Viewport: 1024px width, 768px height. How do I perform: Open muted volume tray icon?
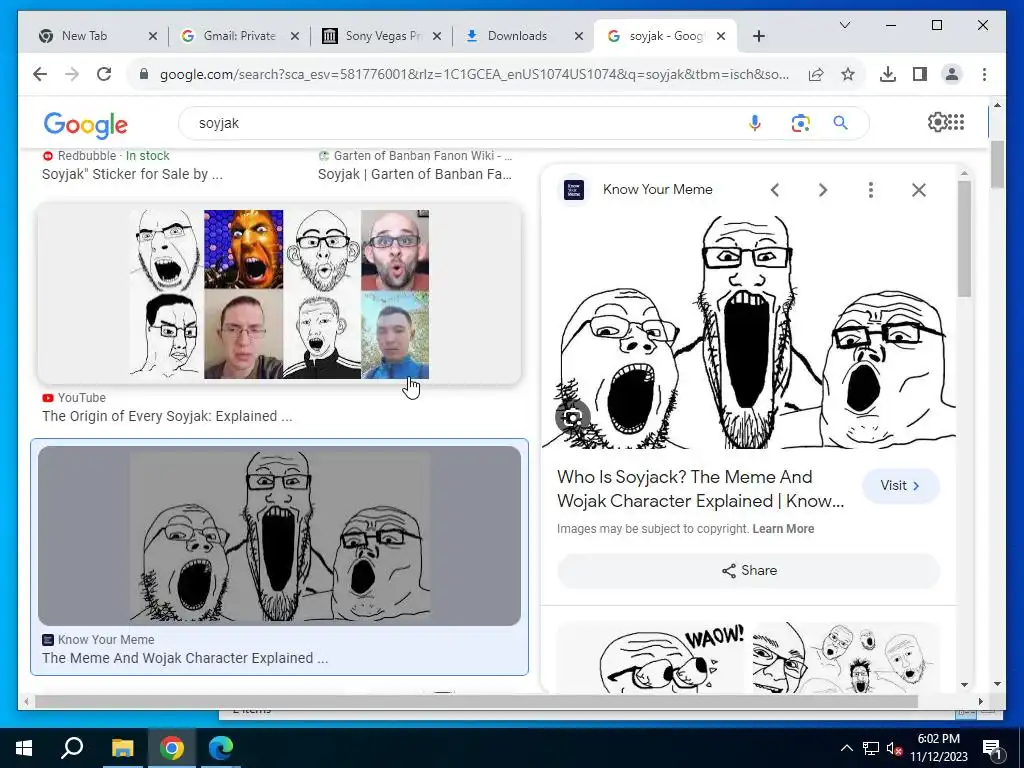(894, 748)
